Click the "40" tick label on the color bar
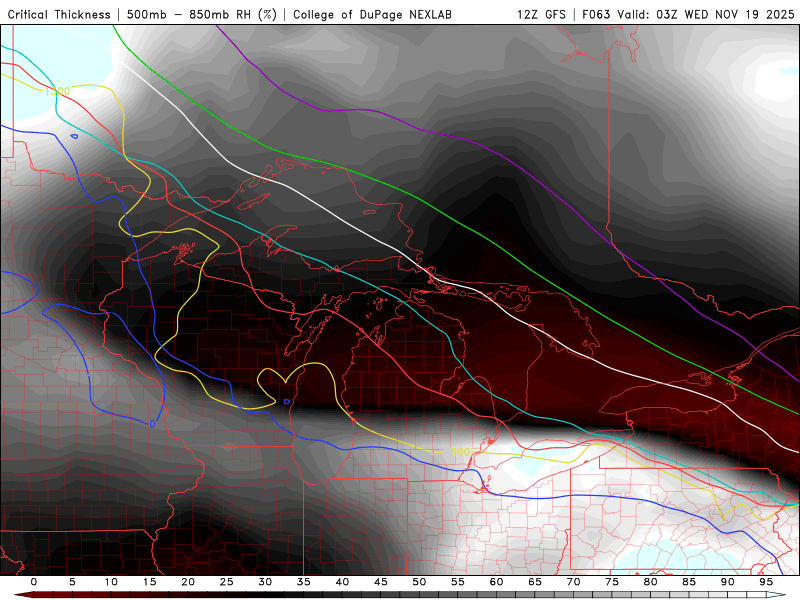The width and height of the screenshot is (800, 600). 342,582
